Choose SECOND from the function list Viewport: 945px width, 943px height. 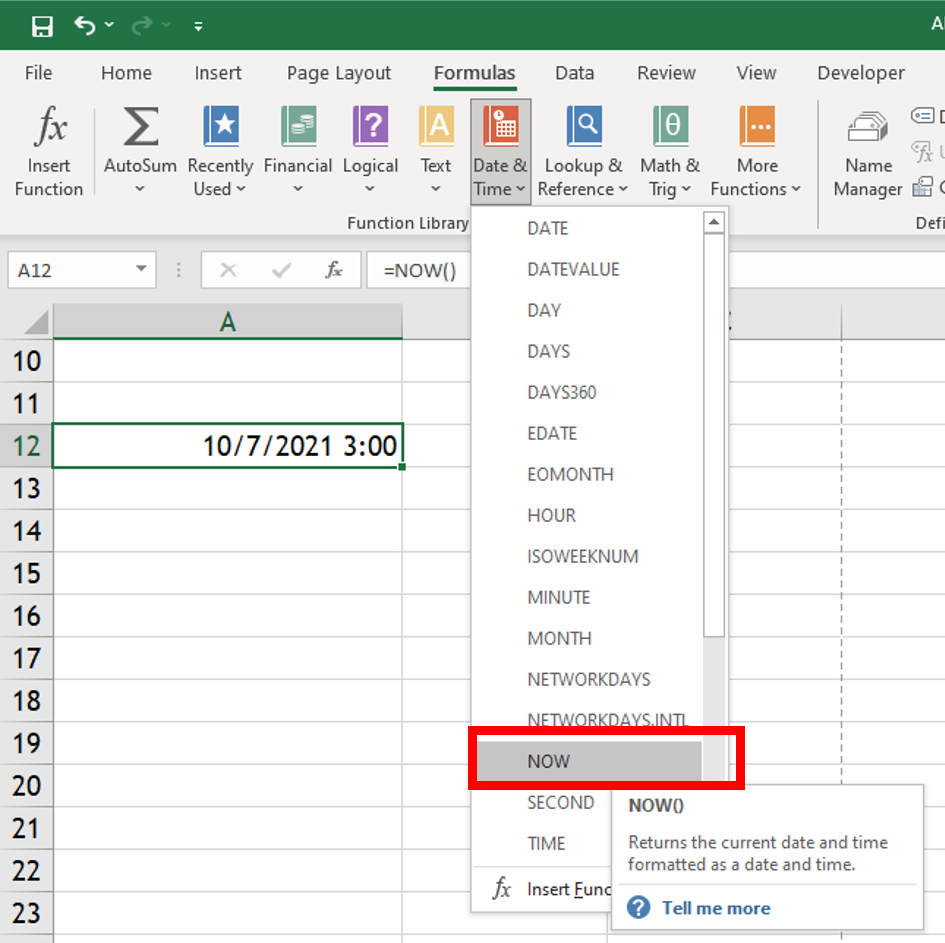tap(542, 802)
